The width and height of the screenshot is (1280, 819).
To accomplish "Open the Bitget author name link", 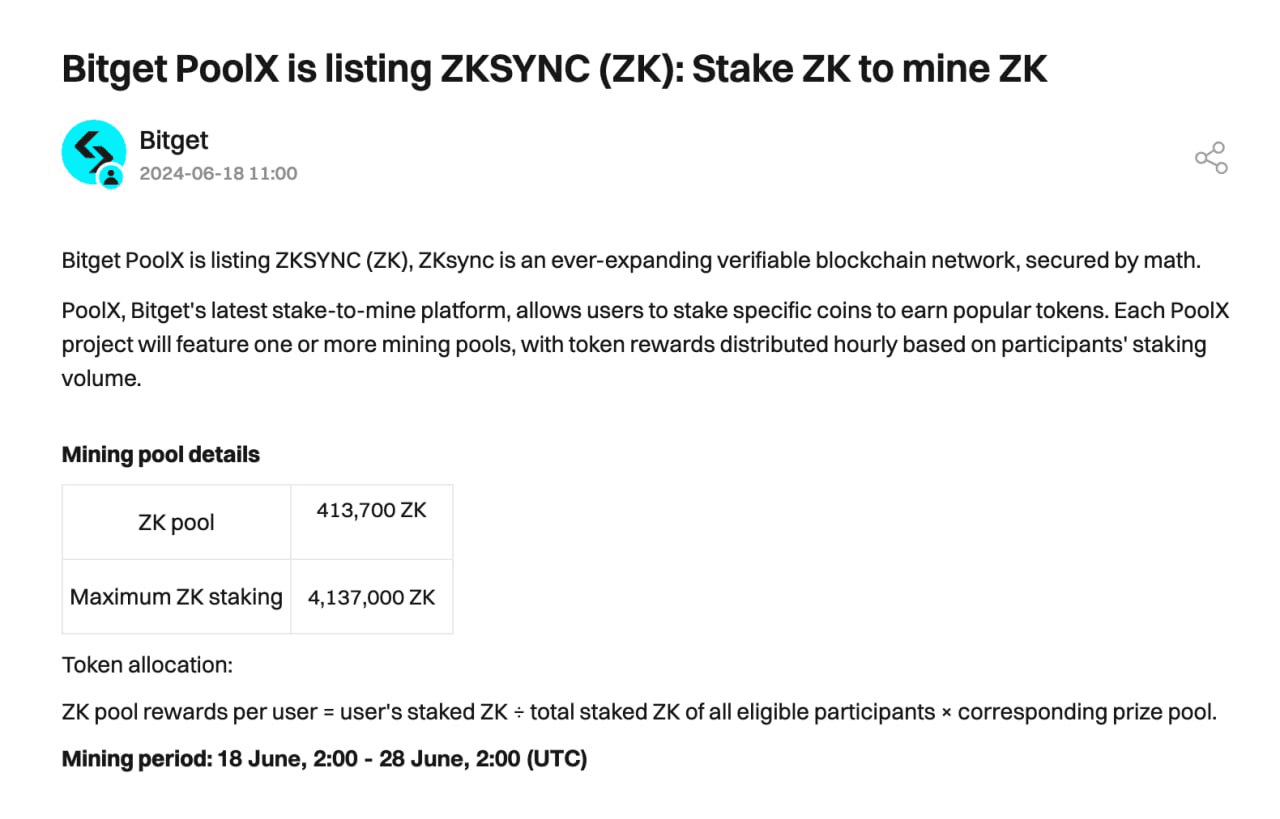I will point(174,140).
